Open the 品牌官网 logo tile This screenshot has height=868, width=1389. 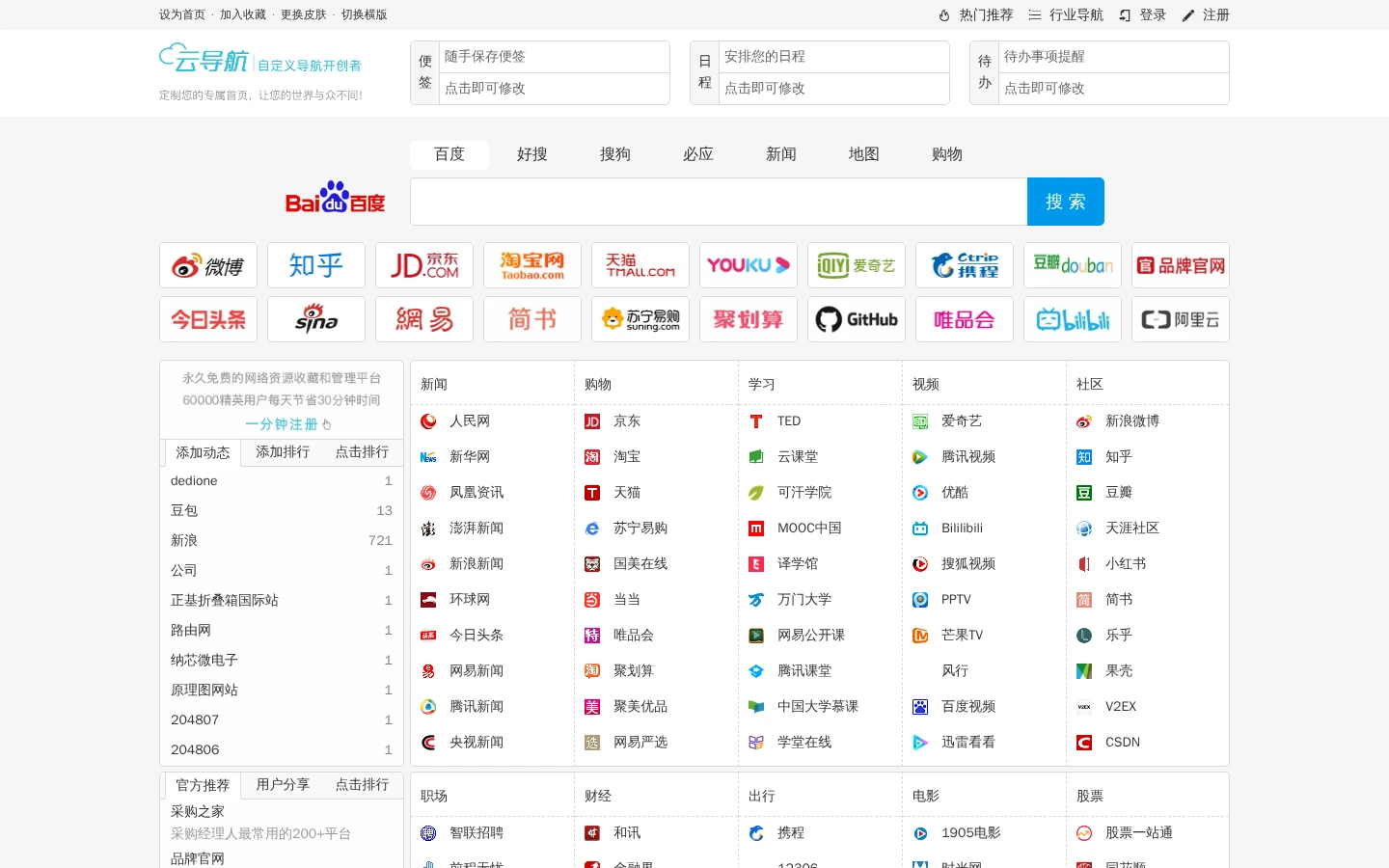(x=1181, y=265)
